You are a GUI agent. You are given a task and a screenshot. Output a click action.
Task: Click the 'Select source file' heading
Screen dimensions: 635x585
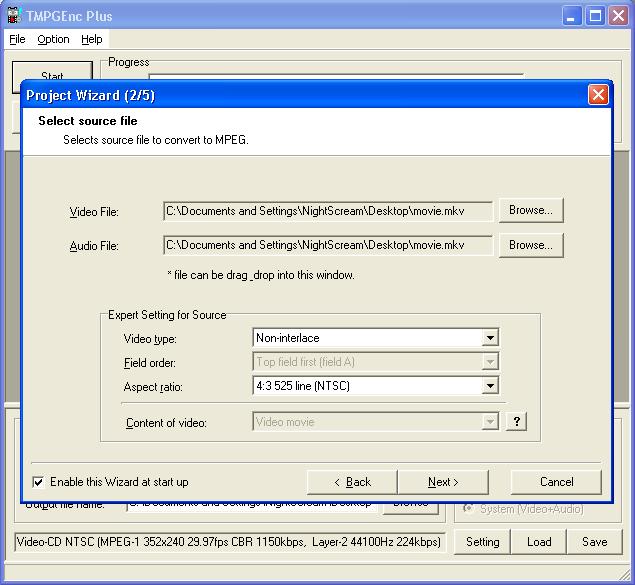tap(87, 121)
